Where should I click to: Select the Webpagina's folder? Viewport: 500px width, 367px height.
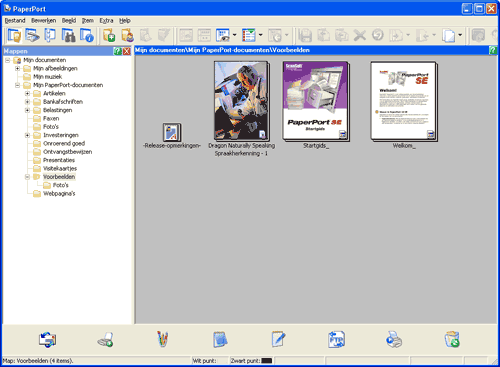click(x=59, y=193)
